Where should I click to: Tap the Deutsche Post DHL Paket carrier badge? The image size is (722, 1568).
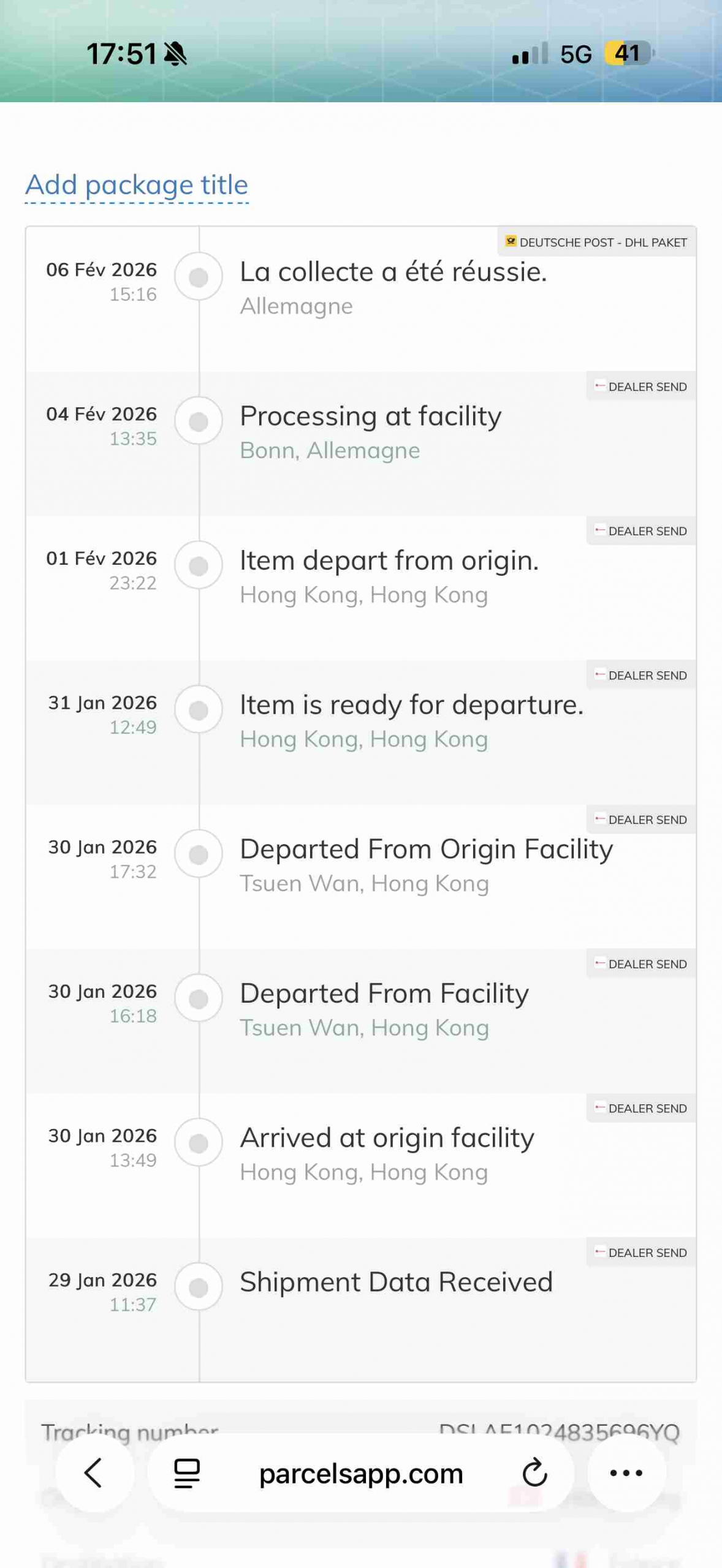pyautogui.click(x=596, y=243)
